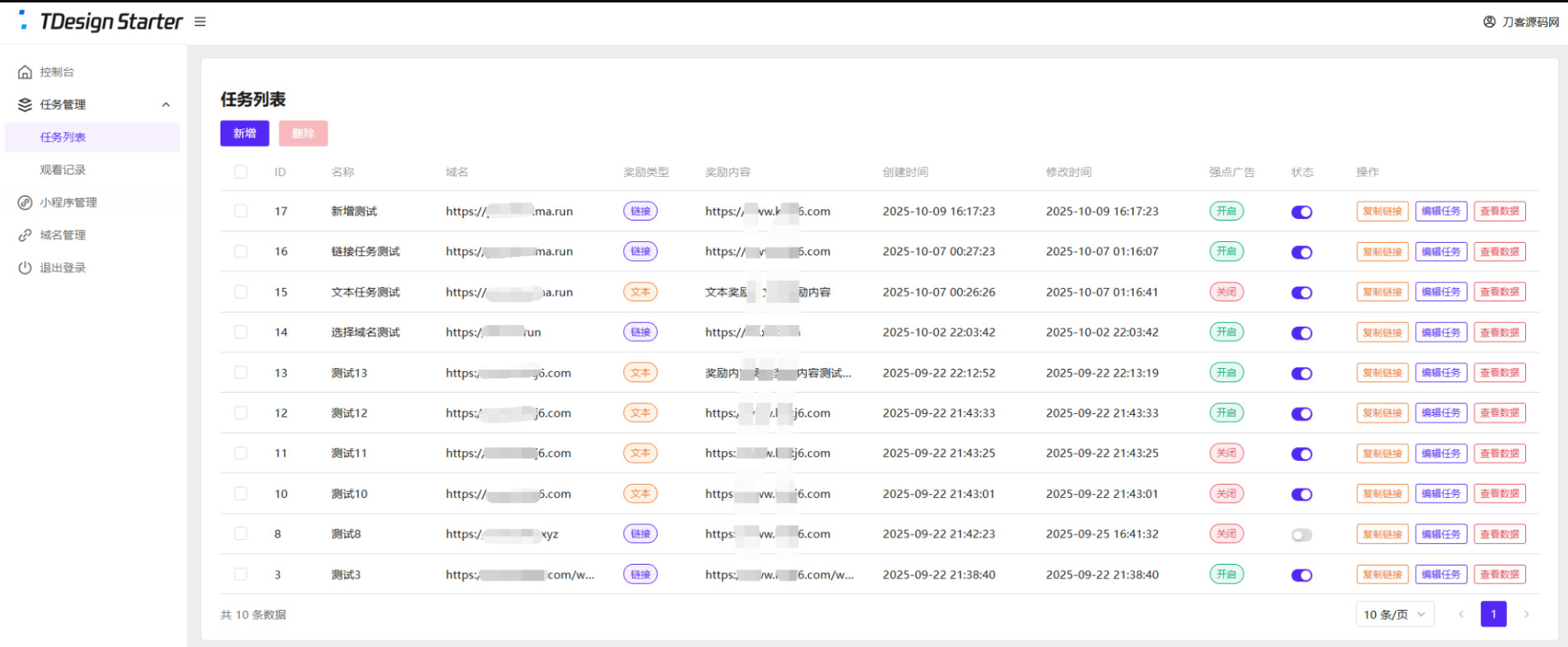
Task: Click the 域名管理 link icon
Action: tap(25, 235)
